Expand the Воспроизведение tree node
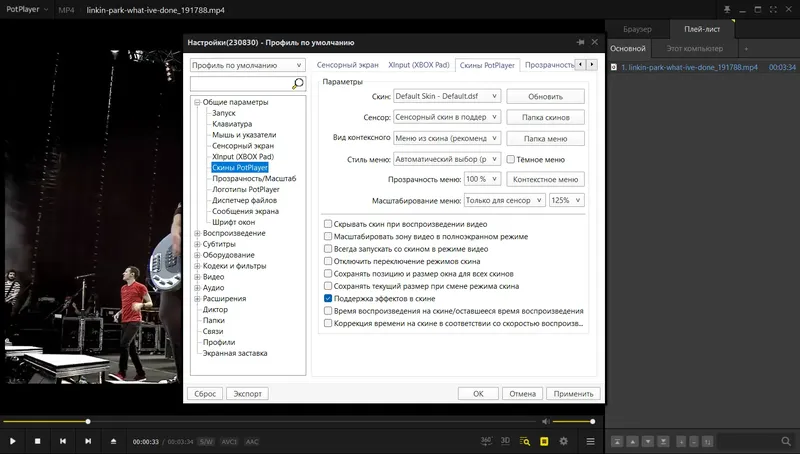This screenshot has height=454, width=800. 197,233
